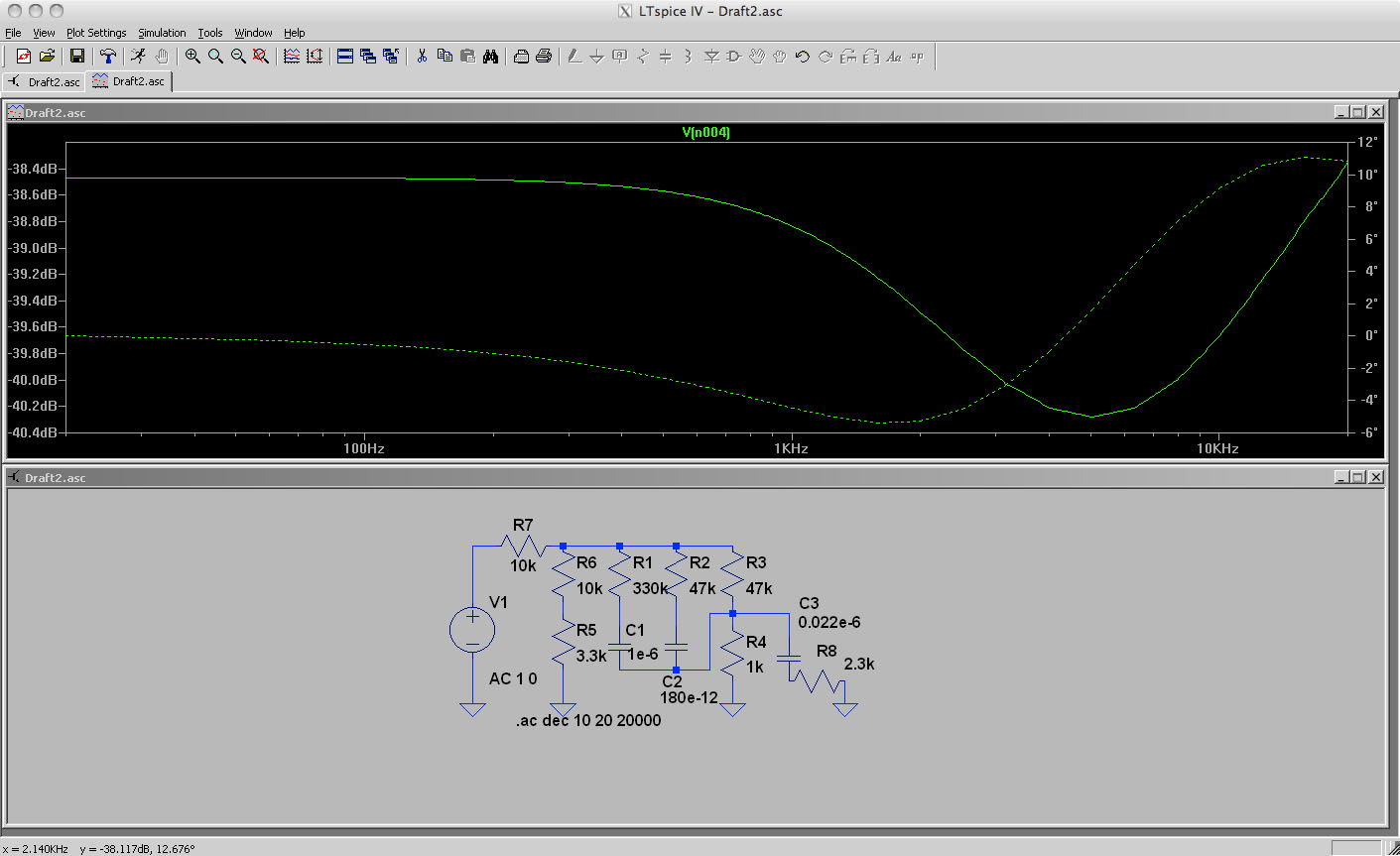
Task: Expand the Window menu
Action: click(253, 33)
